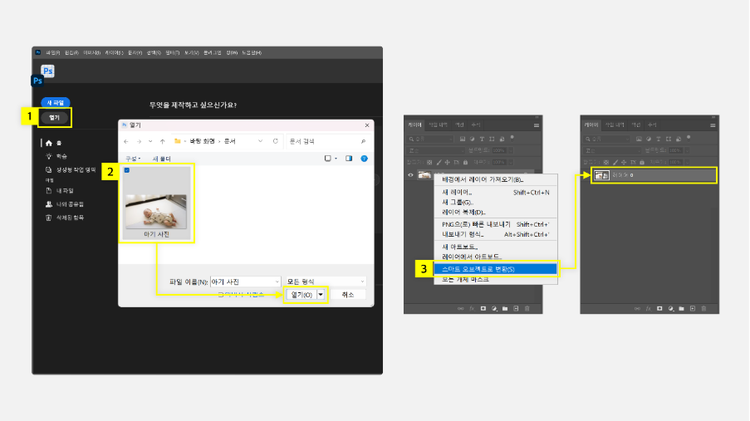Image resolution: width=750 pixels, height=421 pixels.
Task: Click 취소 to cancel the dialog
Action: click(x=348, y=295)
